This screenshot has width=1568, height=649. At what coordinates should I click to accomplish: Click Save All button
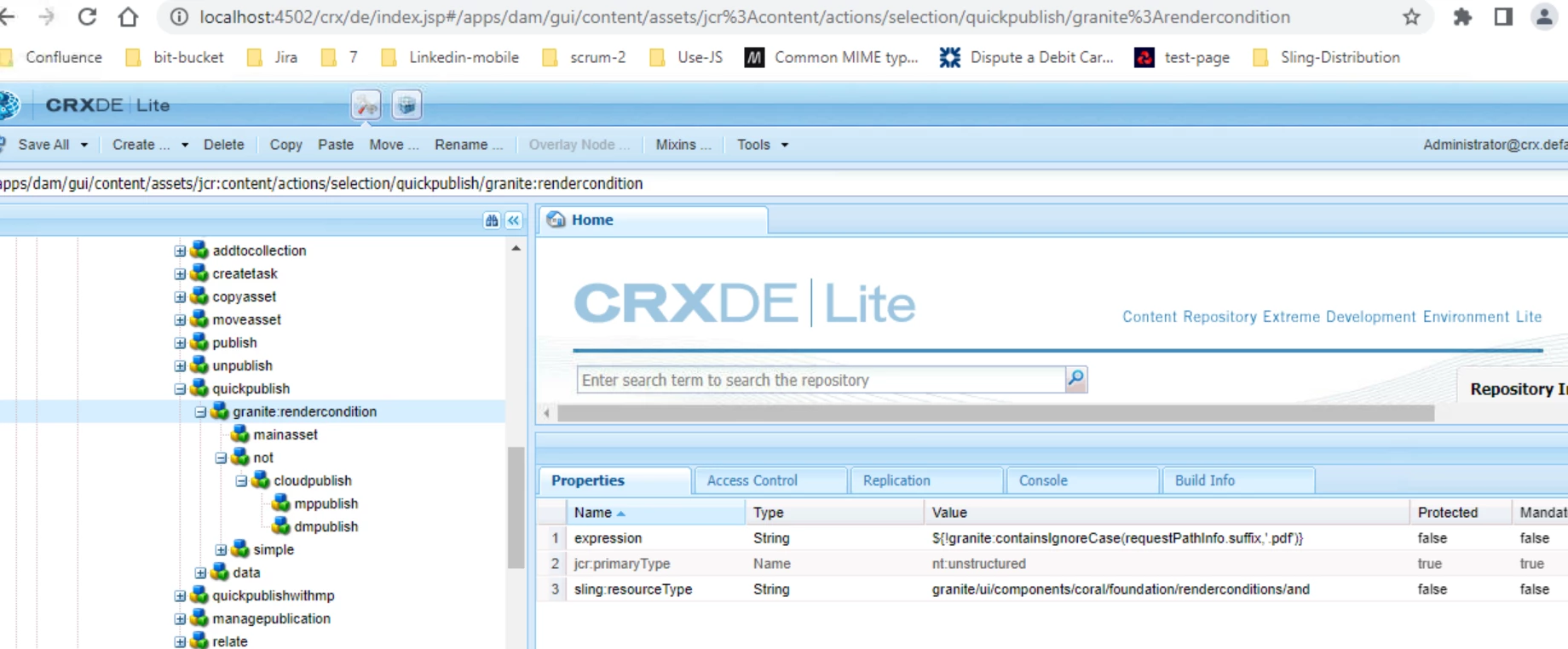tap(43, 145)
